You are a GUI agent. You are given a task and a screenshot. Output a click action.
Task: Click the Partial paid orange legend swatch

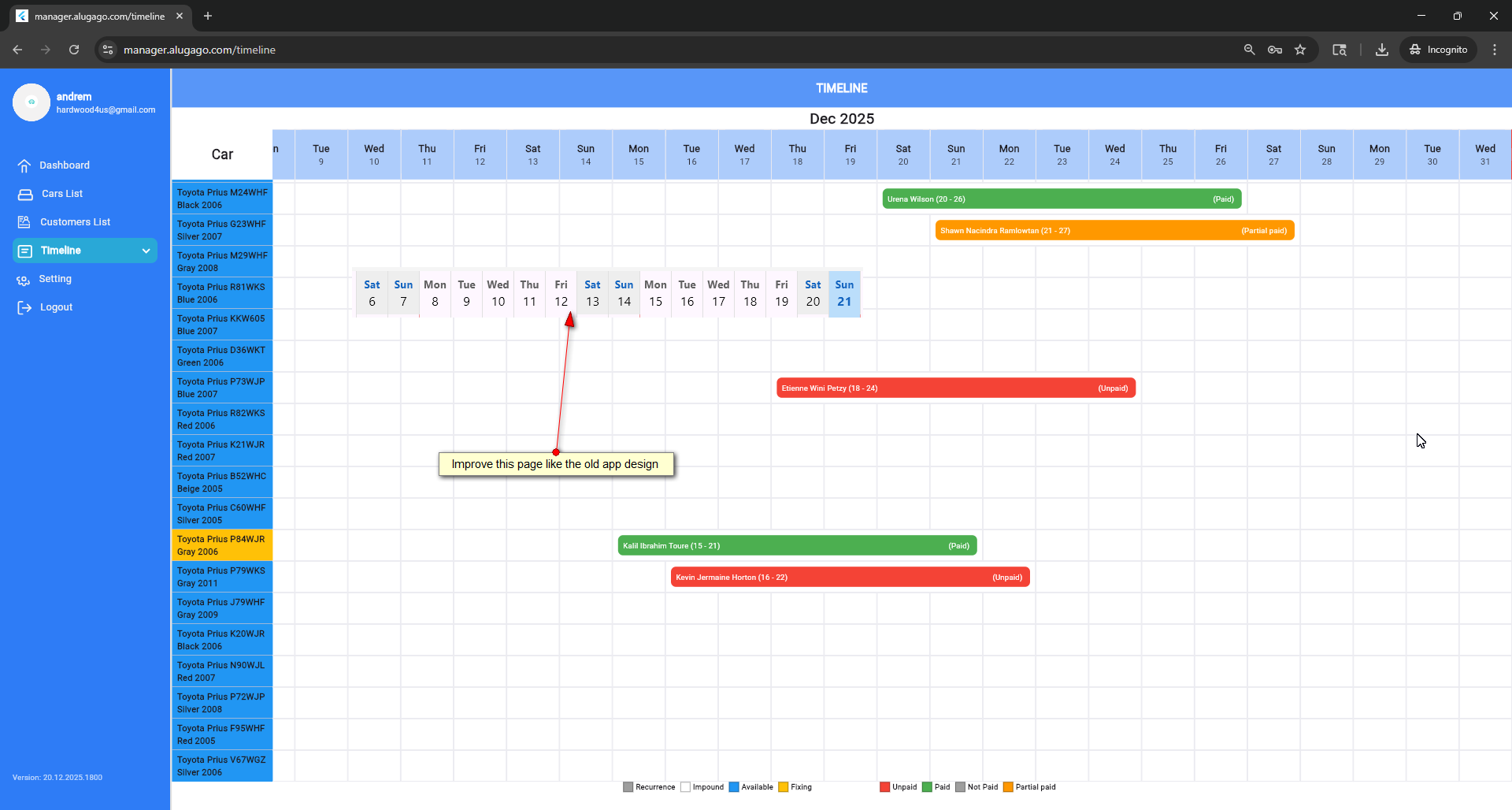[x=1007, y=787]
